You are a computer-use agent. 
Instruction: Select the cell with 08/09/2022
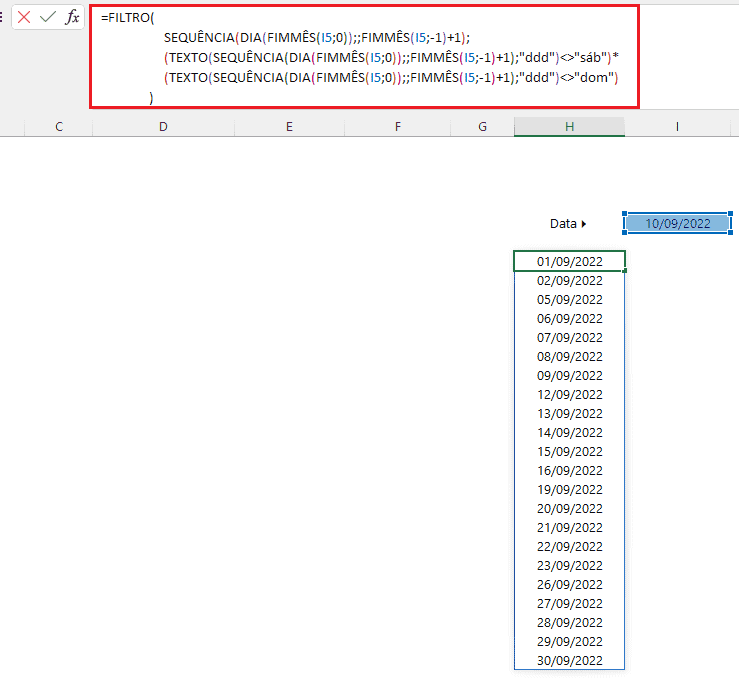click(x=569, y=357)
